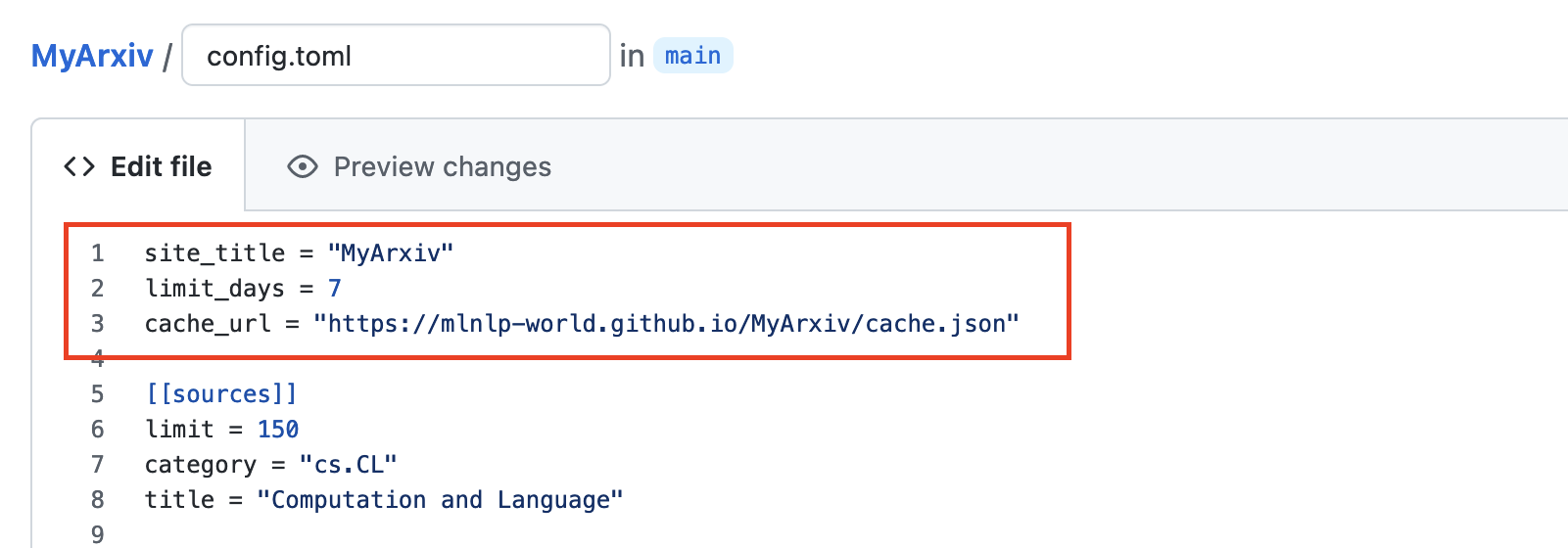Image resolution: width=1568 pixels, height=548 pixels.
Task: Open the MyArxiv repository link
Action: [92, 56]
